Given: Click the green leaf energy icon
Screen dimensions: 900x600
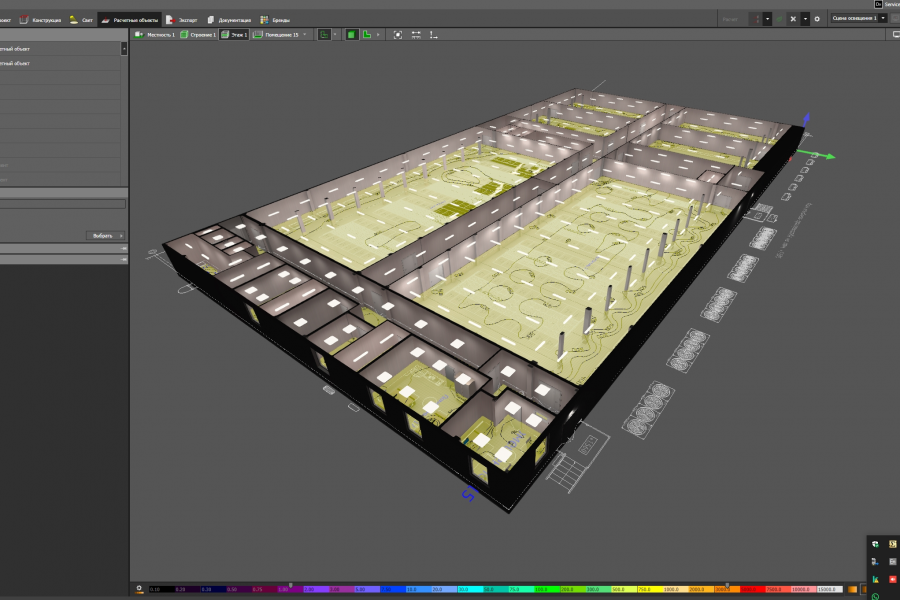Looking at the screenshot, I should pos(779,19).
